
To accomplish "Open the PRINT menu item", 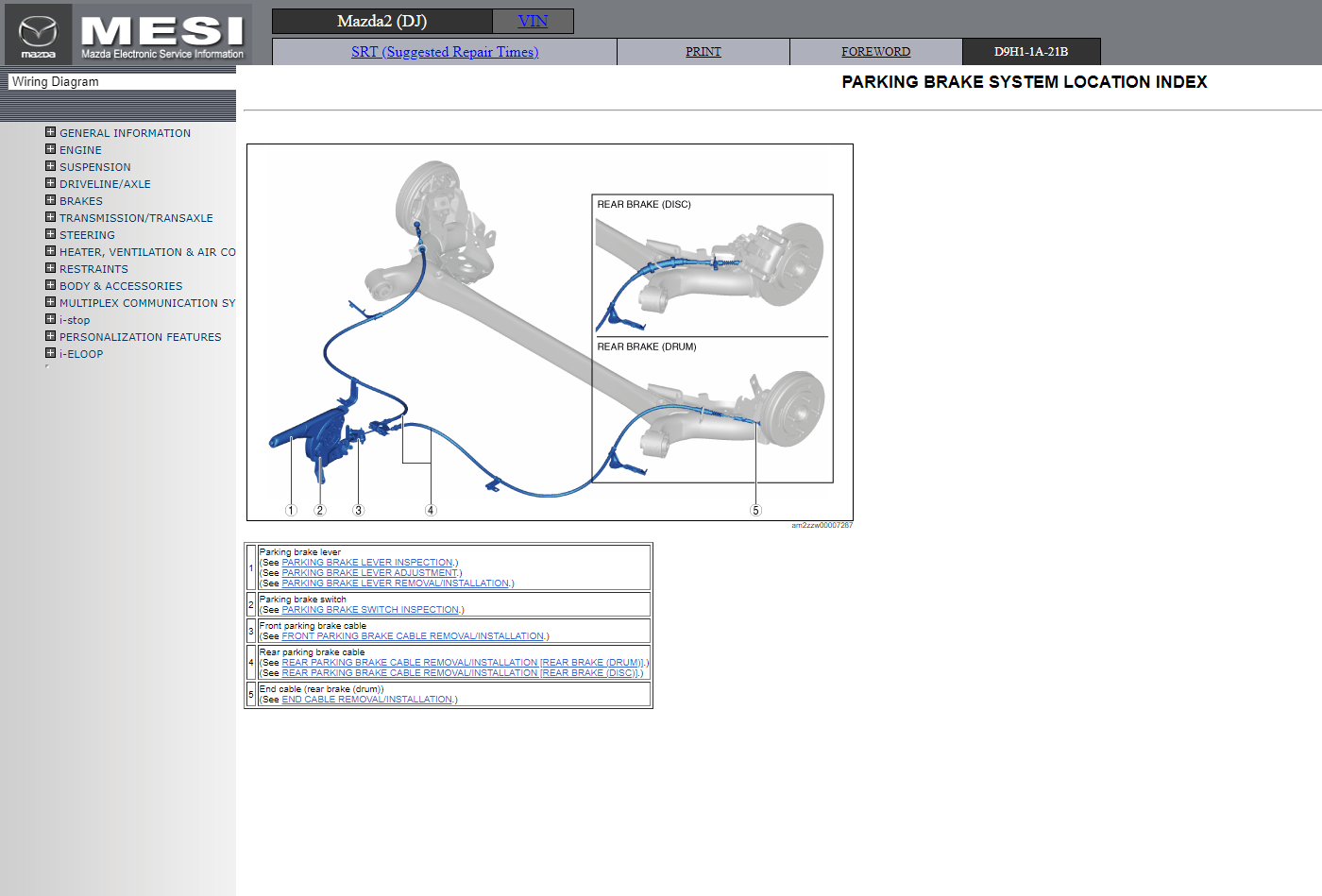I will tap(703, 52).
